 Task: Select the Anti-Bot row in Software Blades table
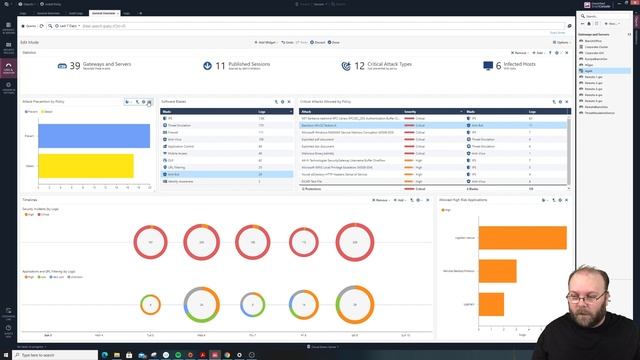click(227, 174)
